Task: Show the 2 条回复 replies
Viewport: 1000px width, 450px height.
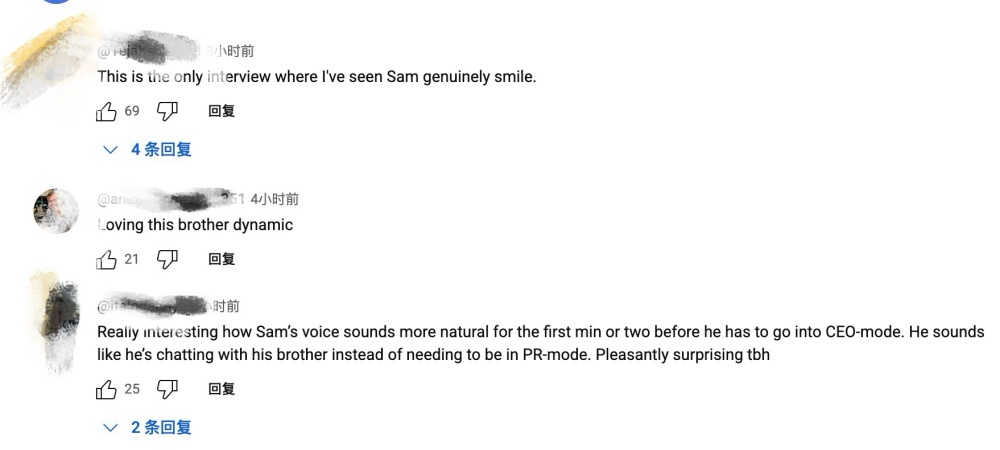Action: point(148,427)
